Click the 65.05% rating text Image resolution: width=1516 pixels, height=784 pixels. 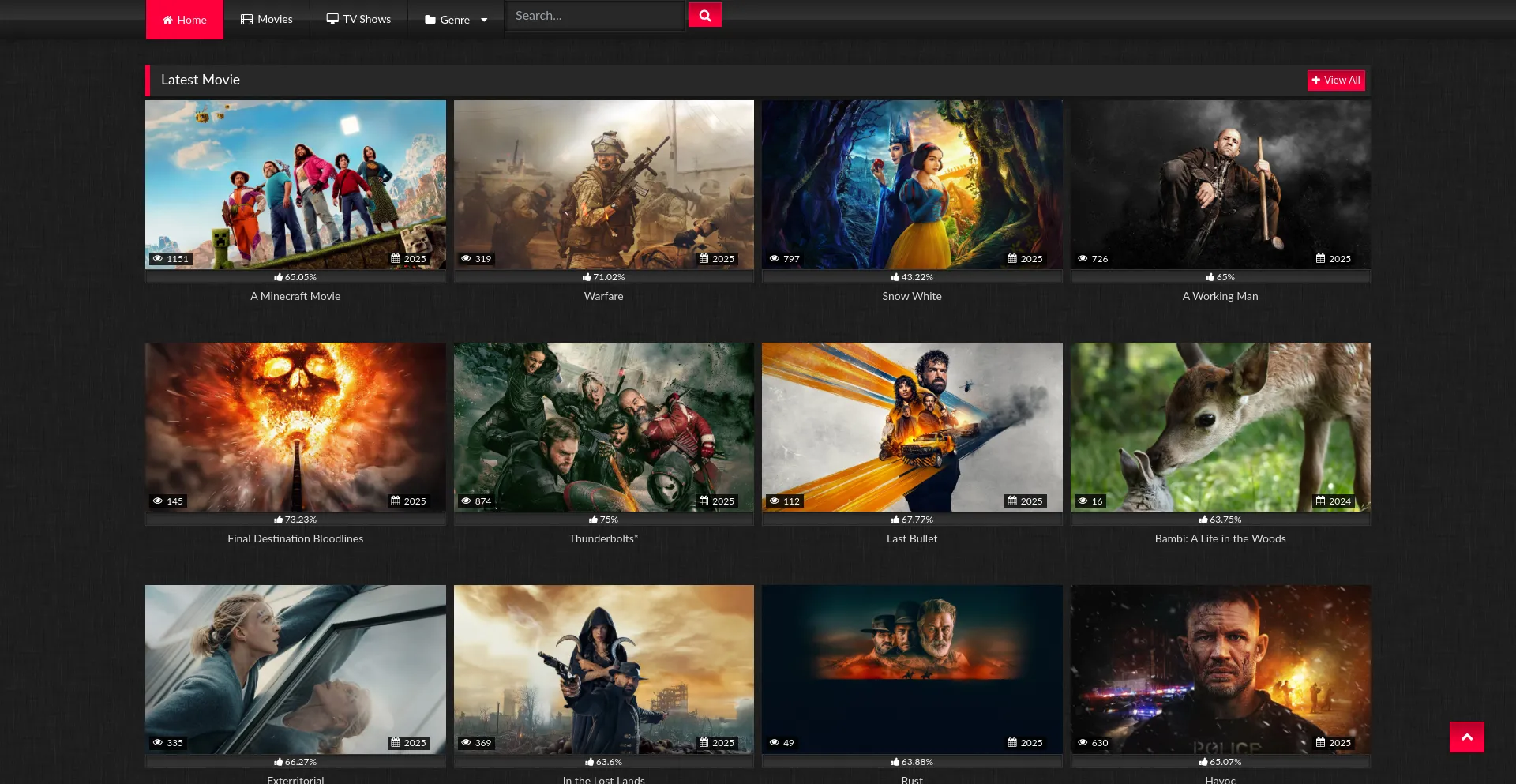(301, 277)
